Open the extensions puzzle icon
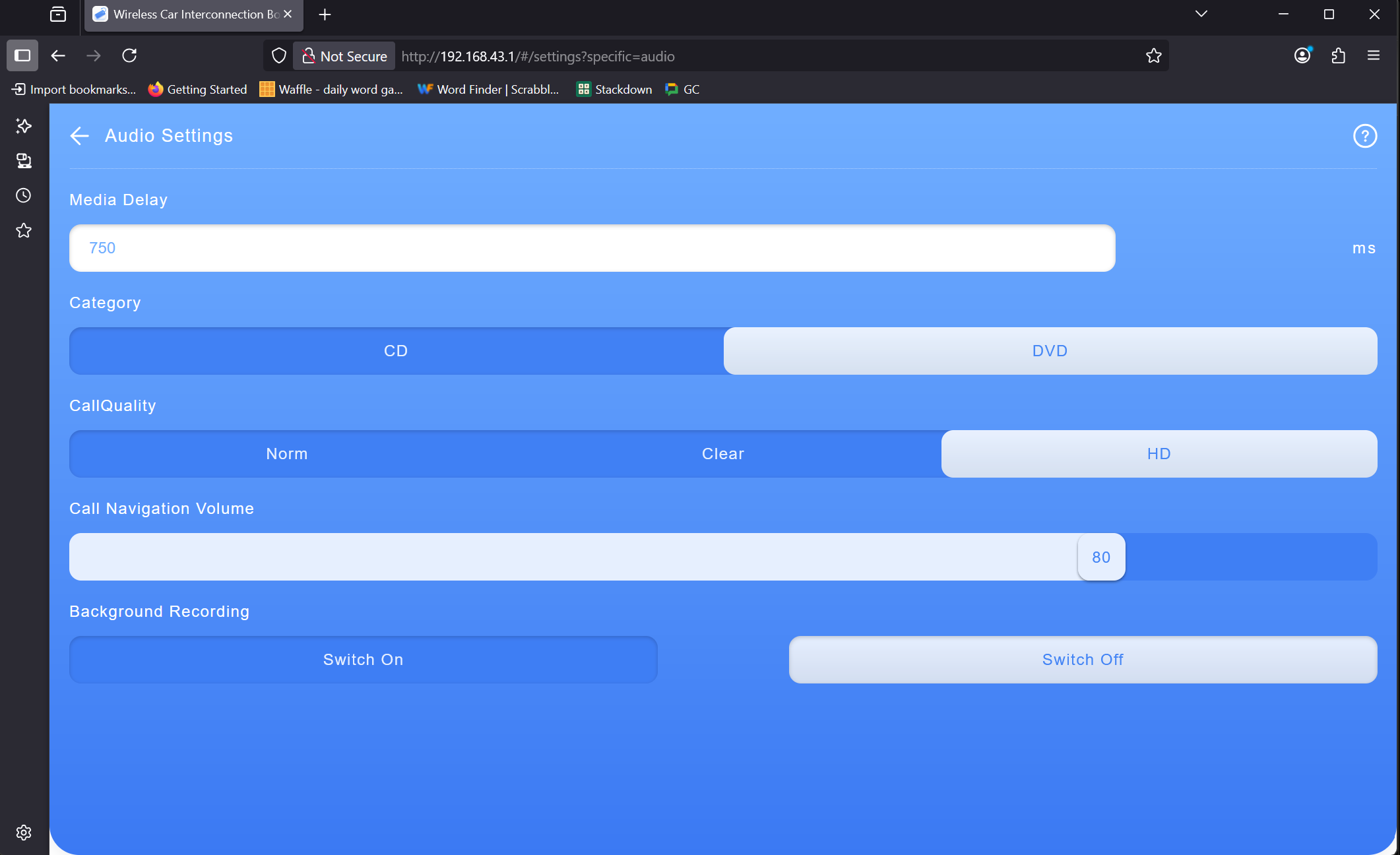1400x855 pixels. pos(1338,56)
